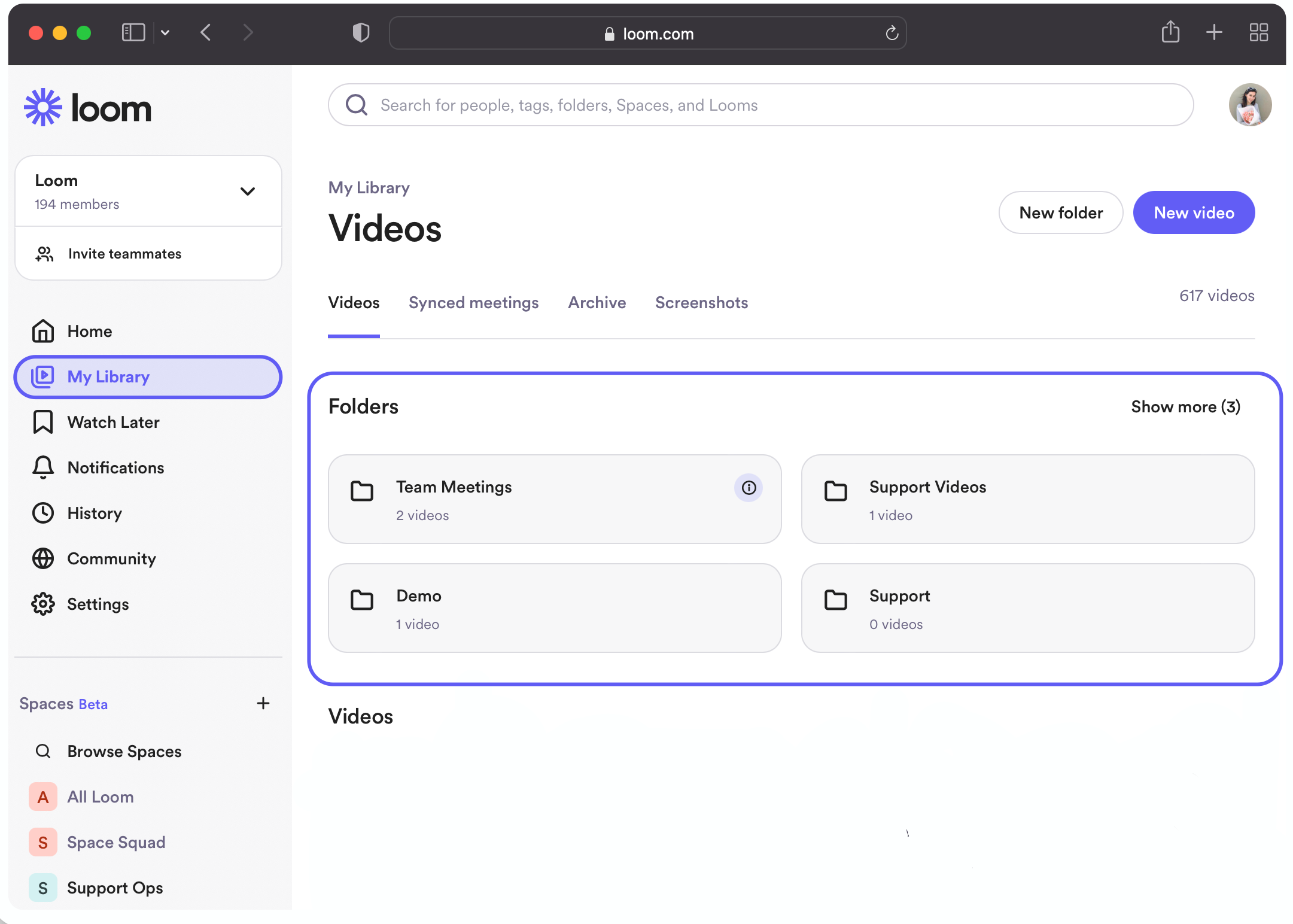Viewport: 1293px width, 924px height.
Task: Open Notifications from the sidebar
Action: click(x=115, y=467)
